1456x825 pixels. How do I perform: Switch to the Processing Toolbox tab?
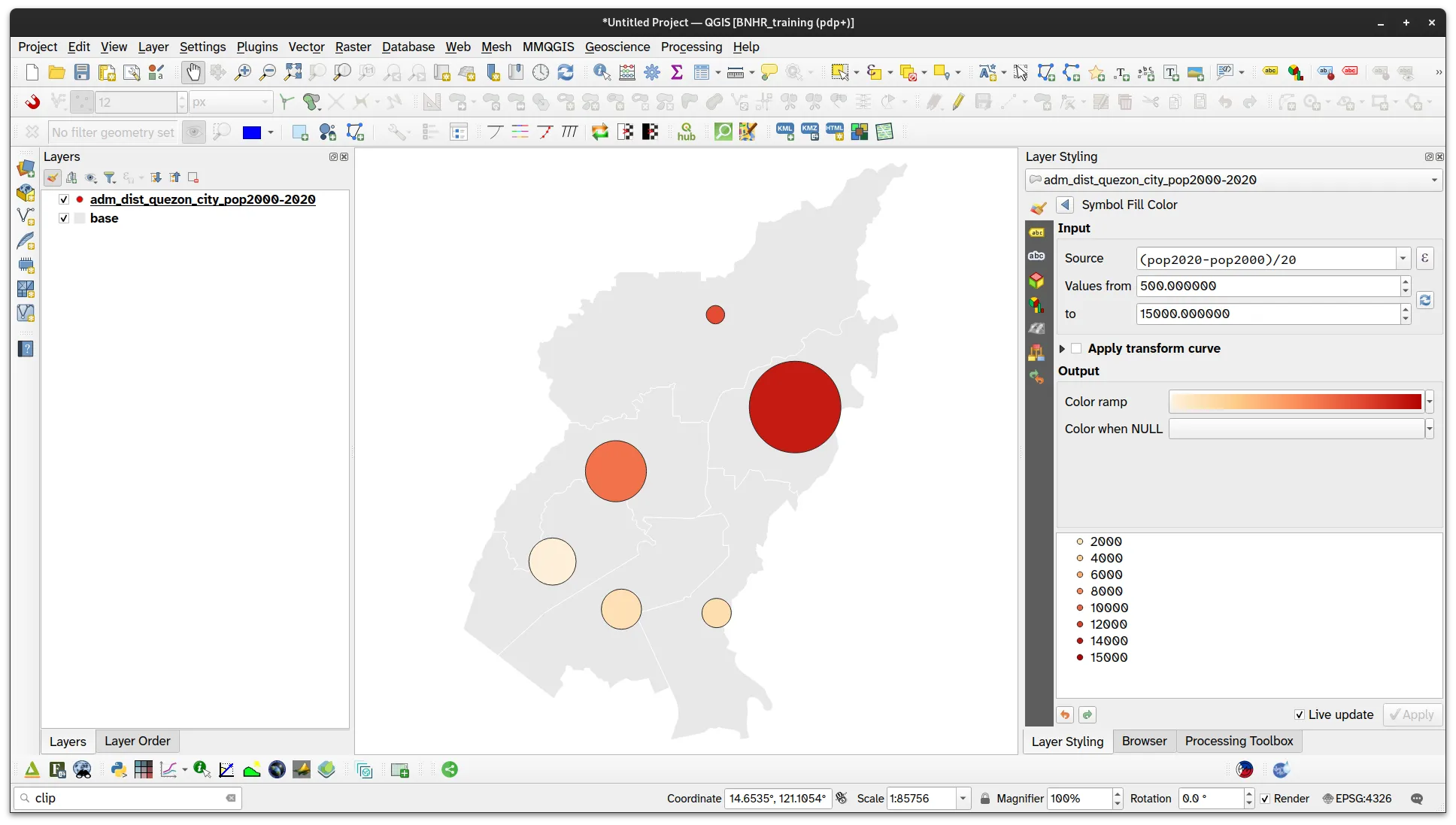1239,741
